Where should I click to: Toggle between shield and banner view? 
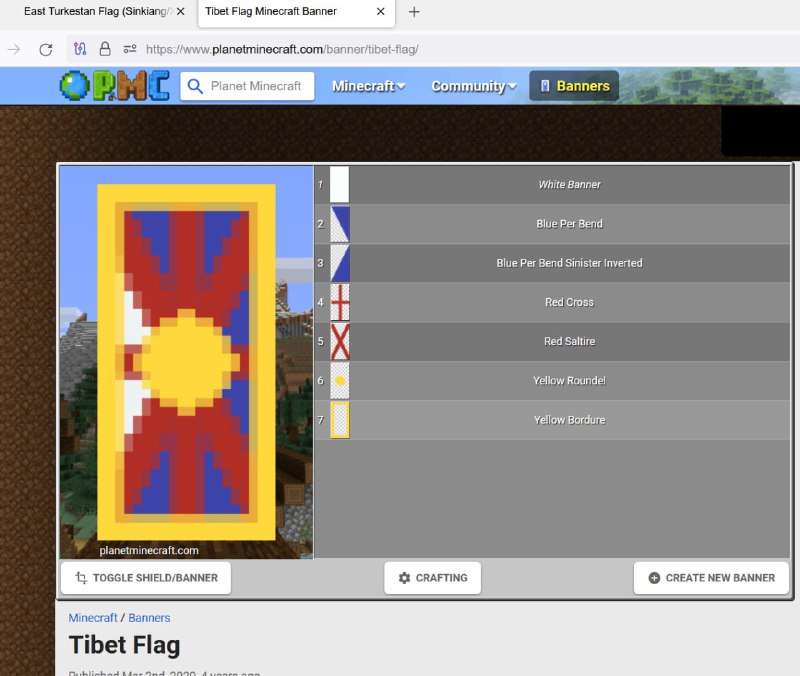(x=146, y=578)
